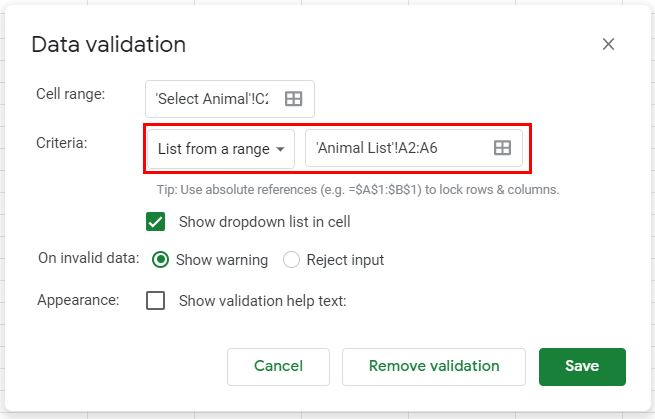Select the Show warning radio button
The width and height of the screenshot is (655, 419).
pyautogui.click(x=159, y=260)
